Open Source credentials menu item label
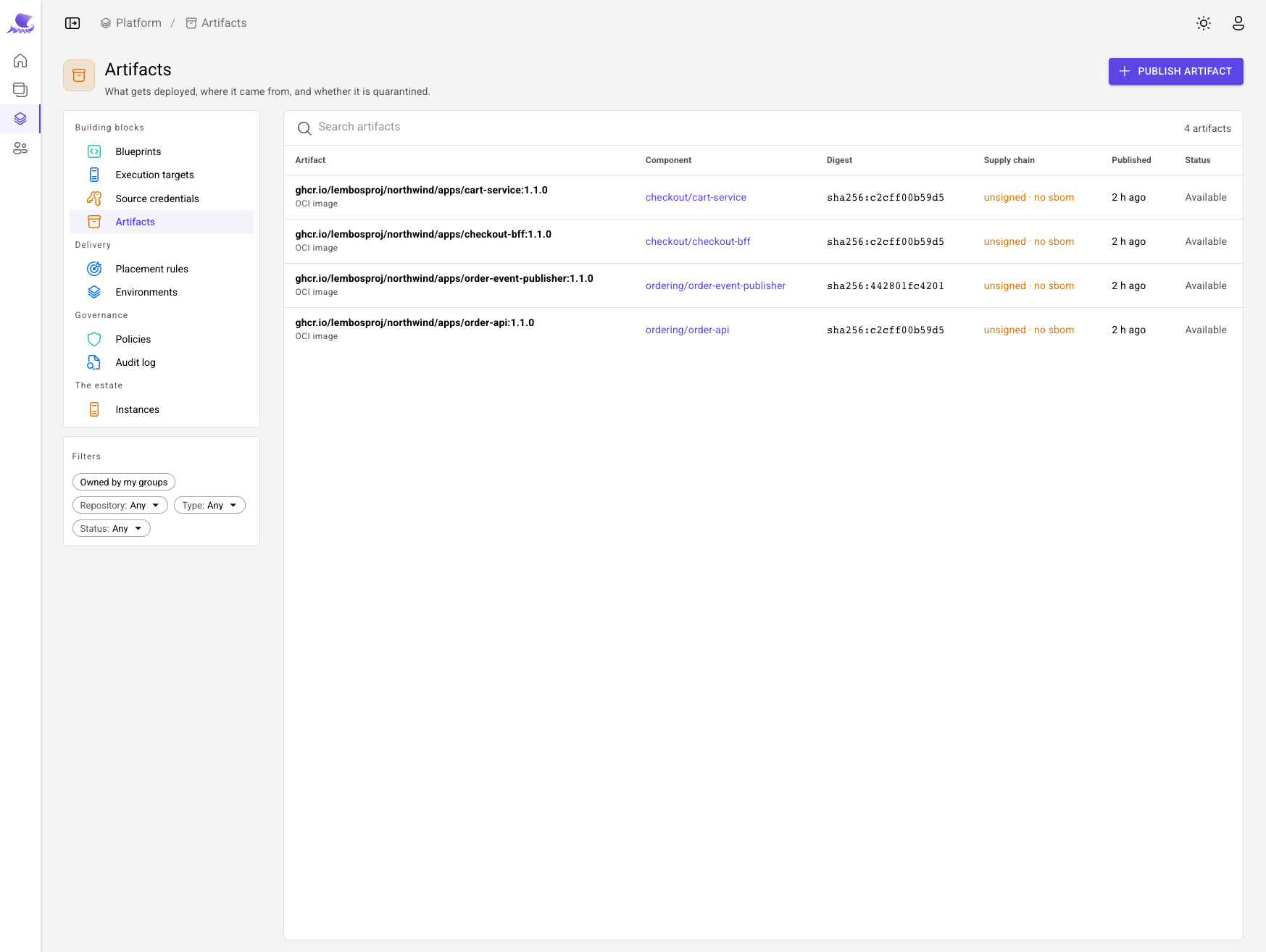The image size is (1266, 952). (157, 199)
